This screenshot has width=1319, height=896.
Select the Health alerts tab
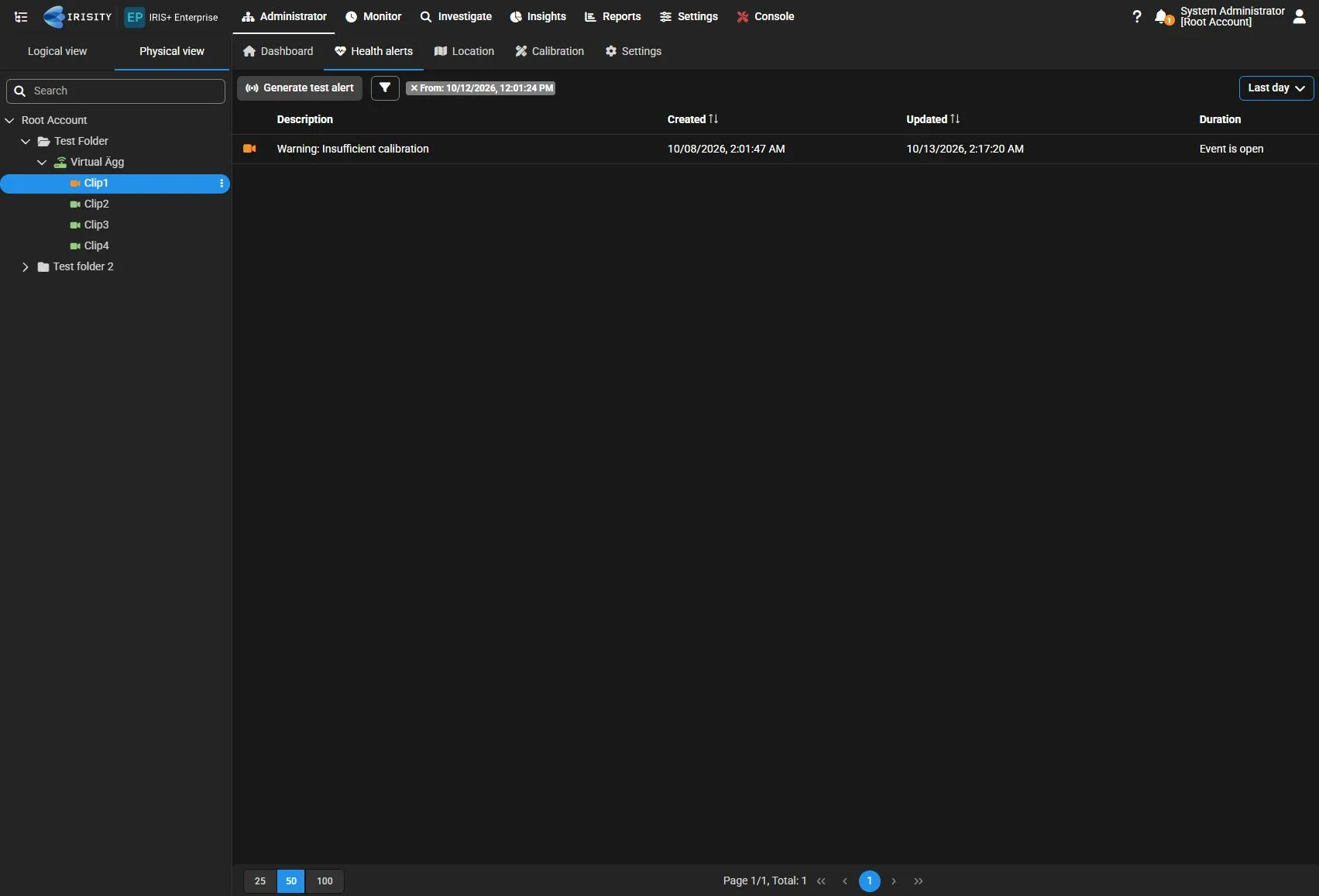click(x=374, y=51)
